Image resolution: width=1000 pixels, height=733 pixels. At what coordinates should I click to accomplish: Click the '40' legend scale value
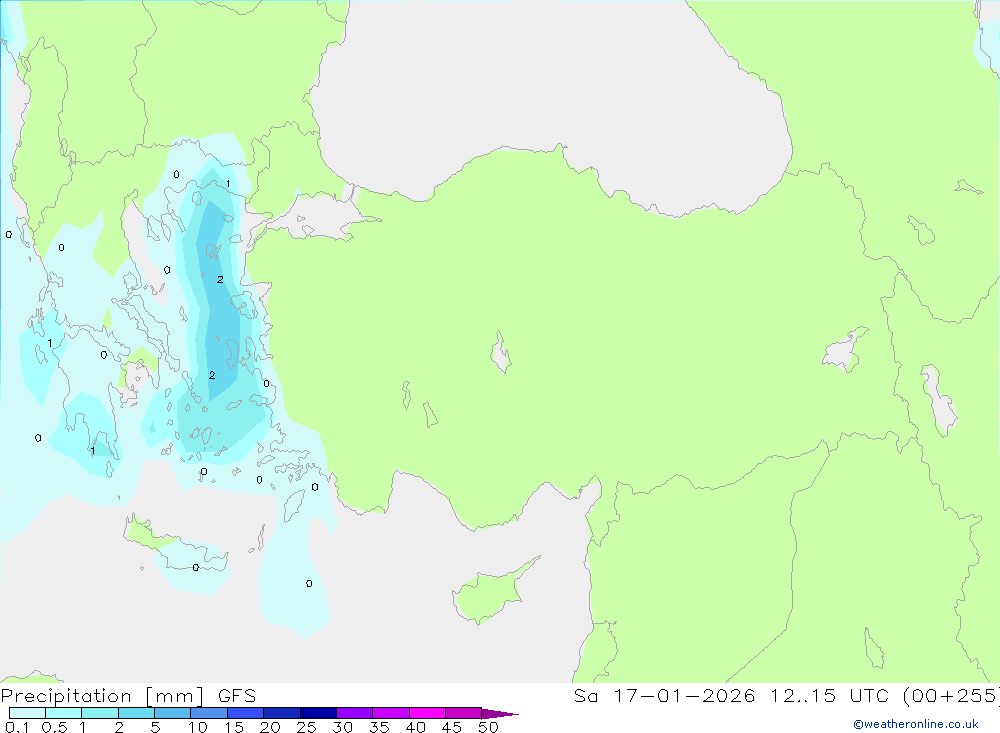[416, 727]
